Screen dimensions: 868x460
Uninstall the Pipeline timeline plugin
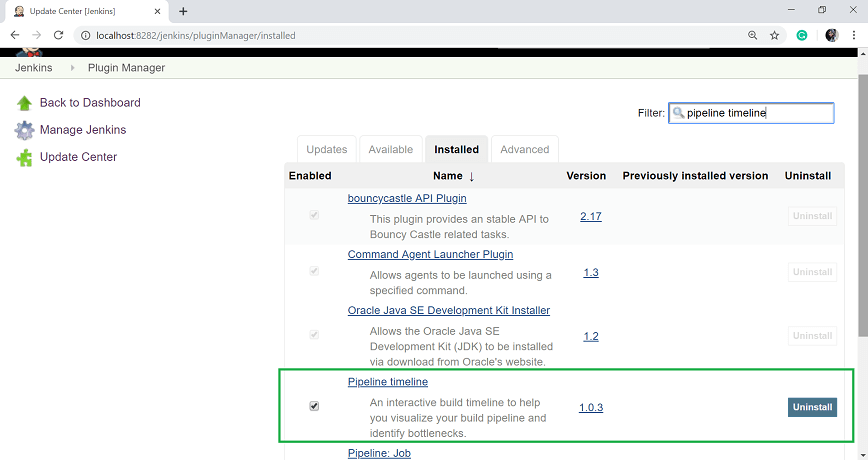coord(812,407)
